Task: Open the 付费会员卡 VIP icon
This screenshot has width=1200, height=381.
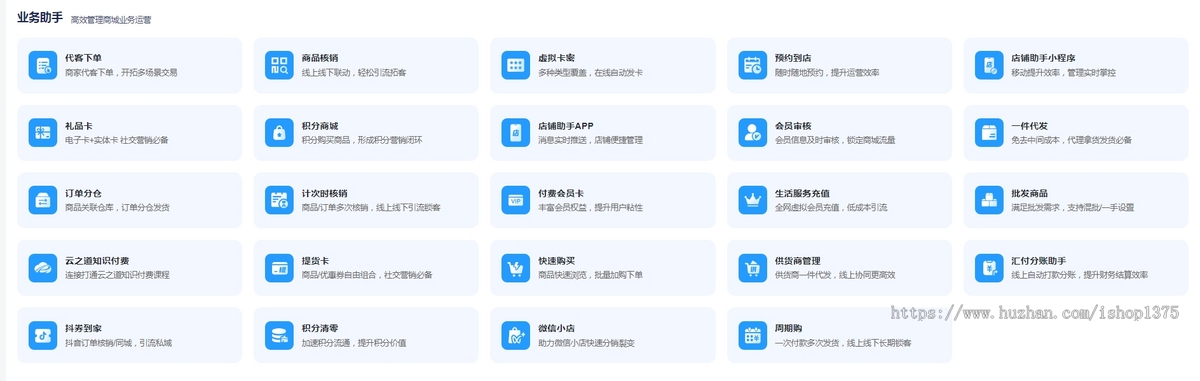Action: 515,200
